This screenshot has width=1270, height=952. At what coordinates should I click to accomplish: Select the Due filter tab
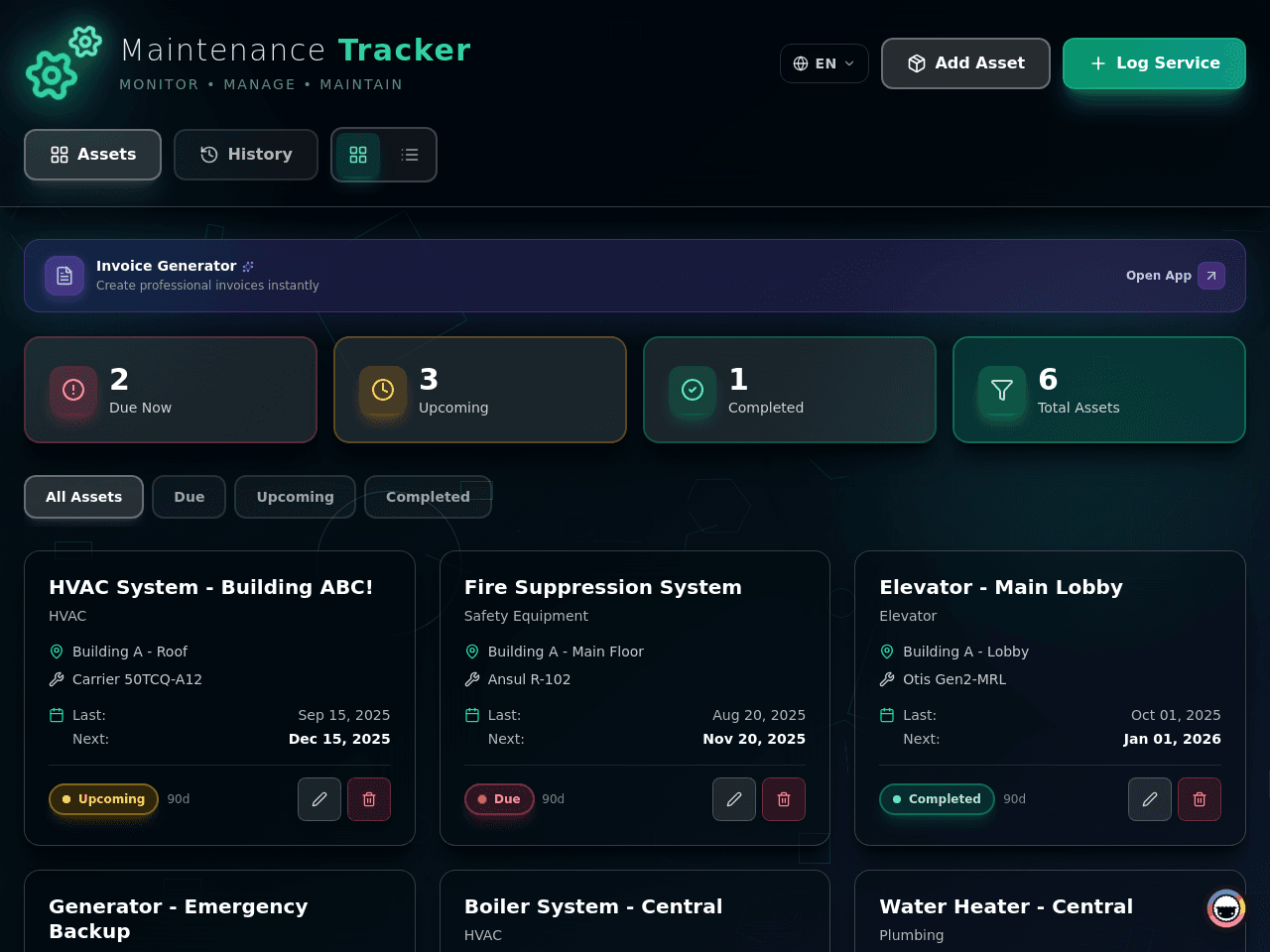(189, 497)
